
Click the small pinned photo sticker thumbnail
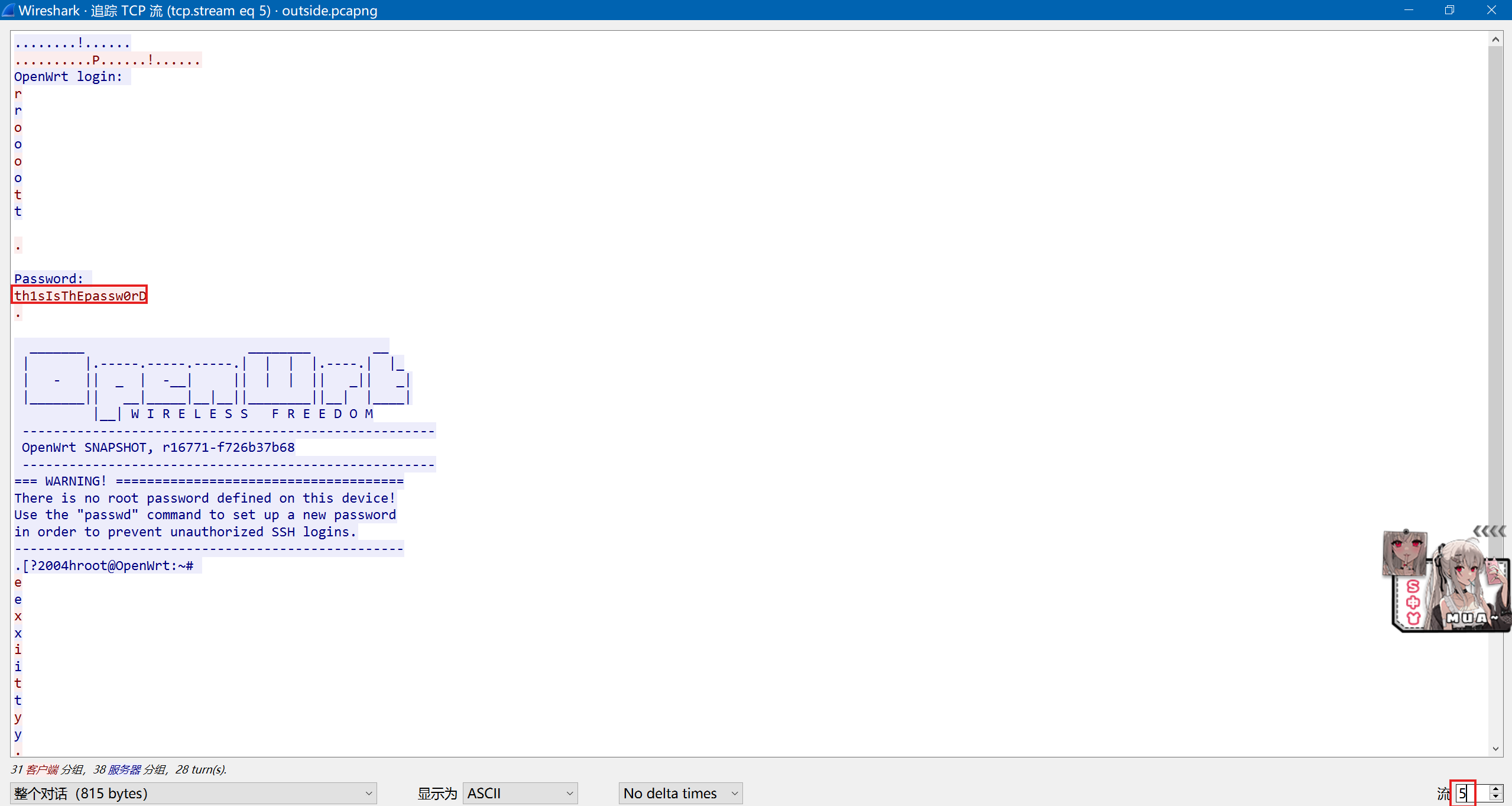point(1405,553)
